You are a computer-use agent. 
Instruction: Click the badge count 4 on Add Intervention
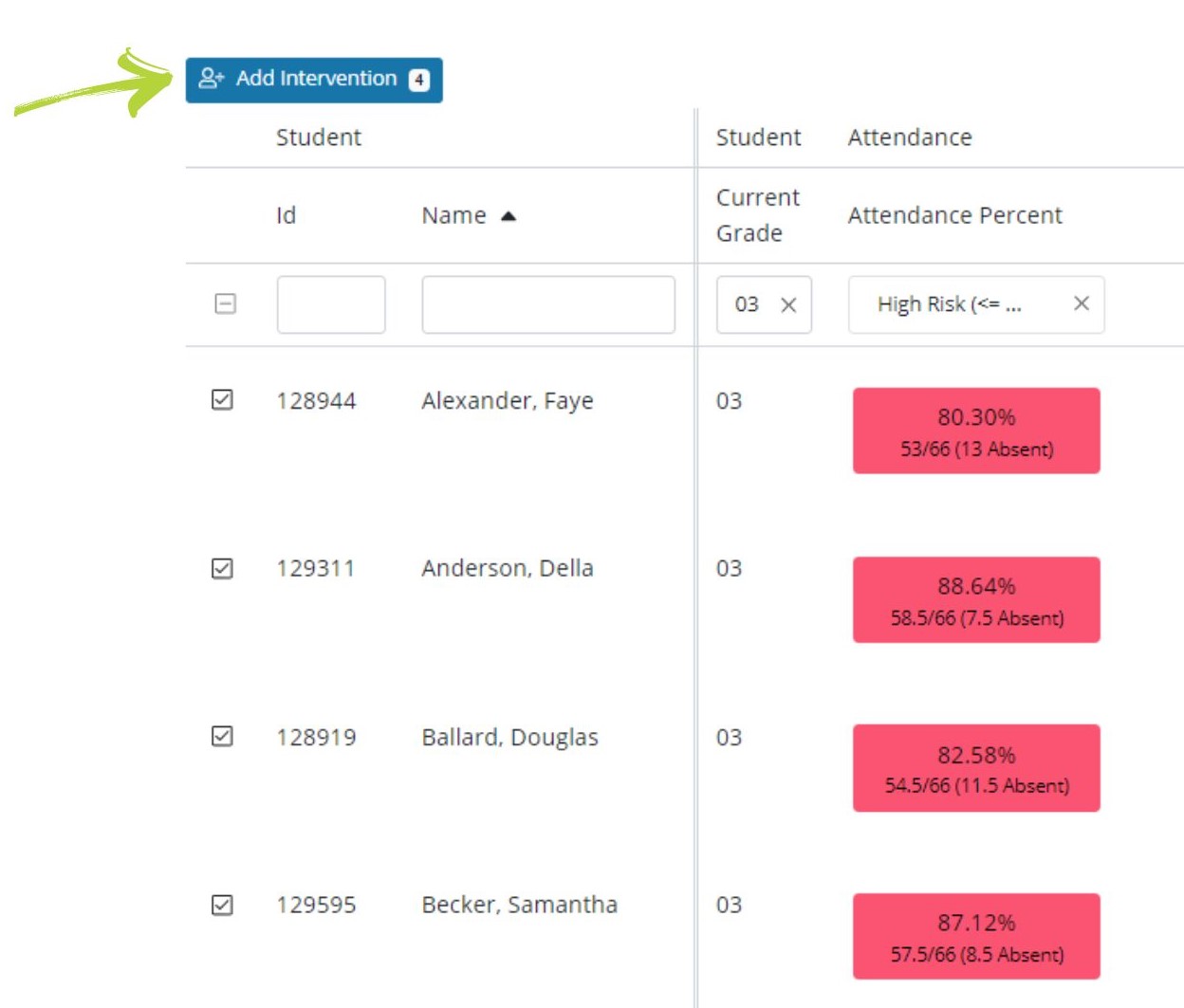coord(418,81)
